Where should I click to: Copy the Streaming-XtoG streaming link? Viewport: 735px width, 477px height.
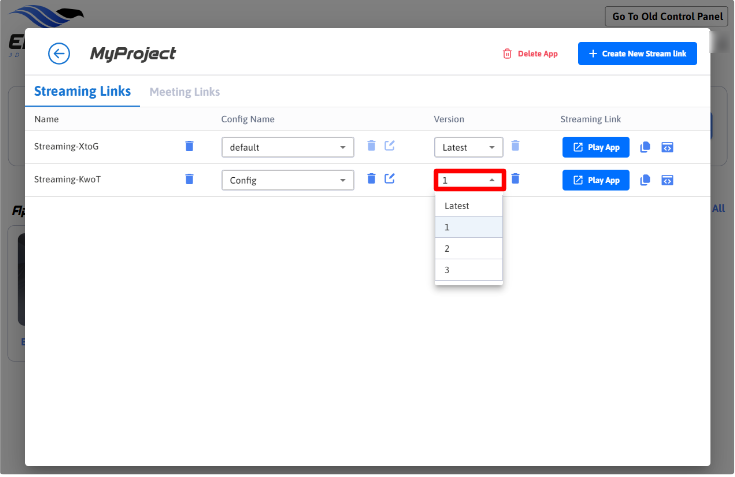tap(645, 147)
